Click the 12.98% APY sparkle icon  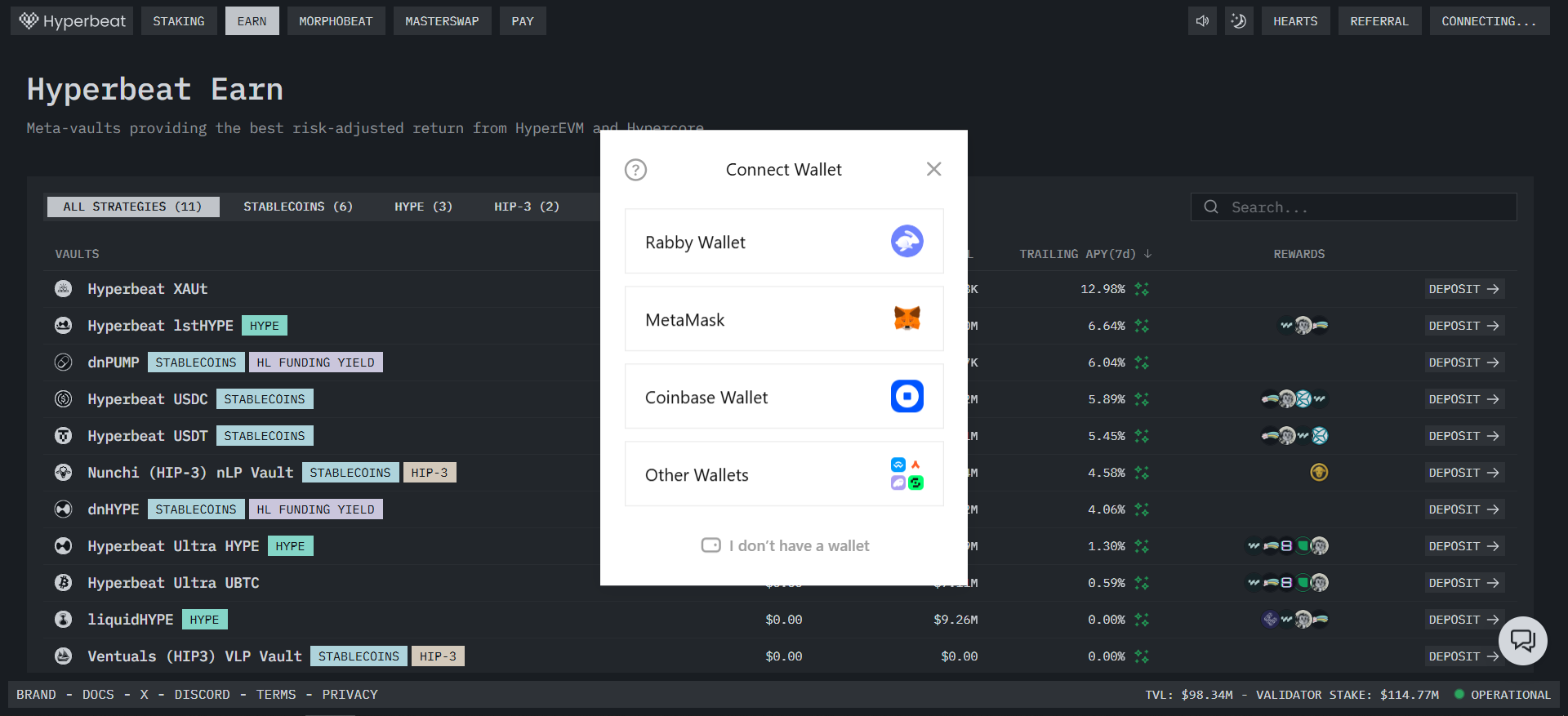[1142, 289]
